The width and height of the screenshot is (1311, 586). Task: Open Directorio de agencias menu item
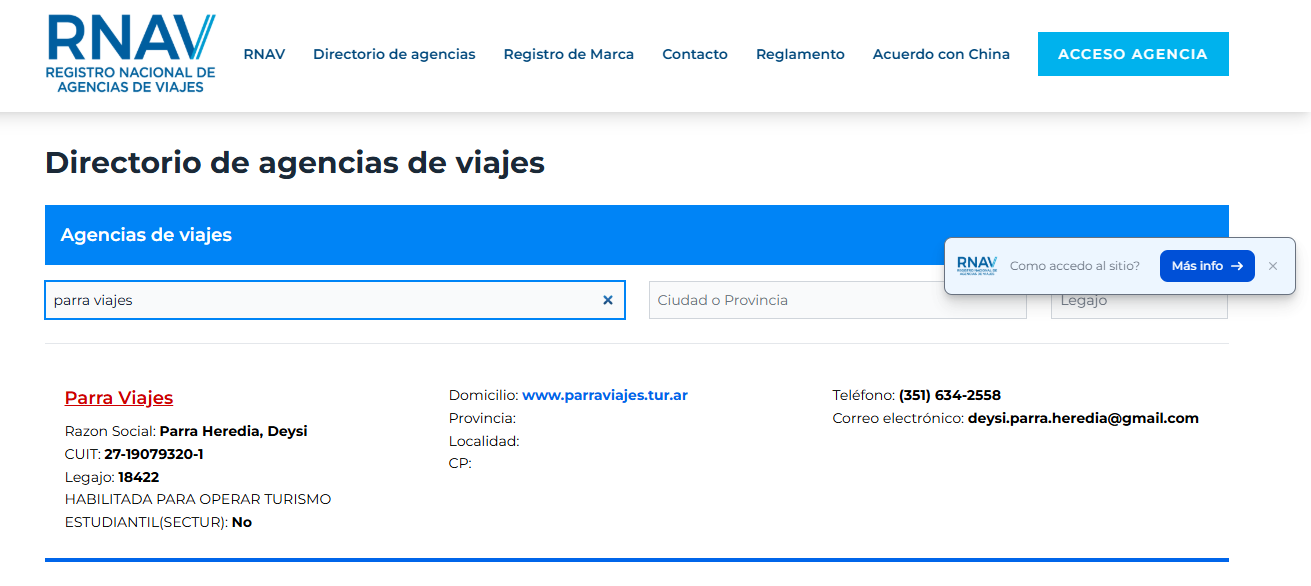[x=394, y=54]
